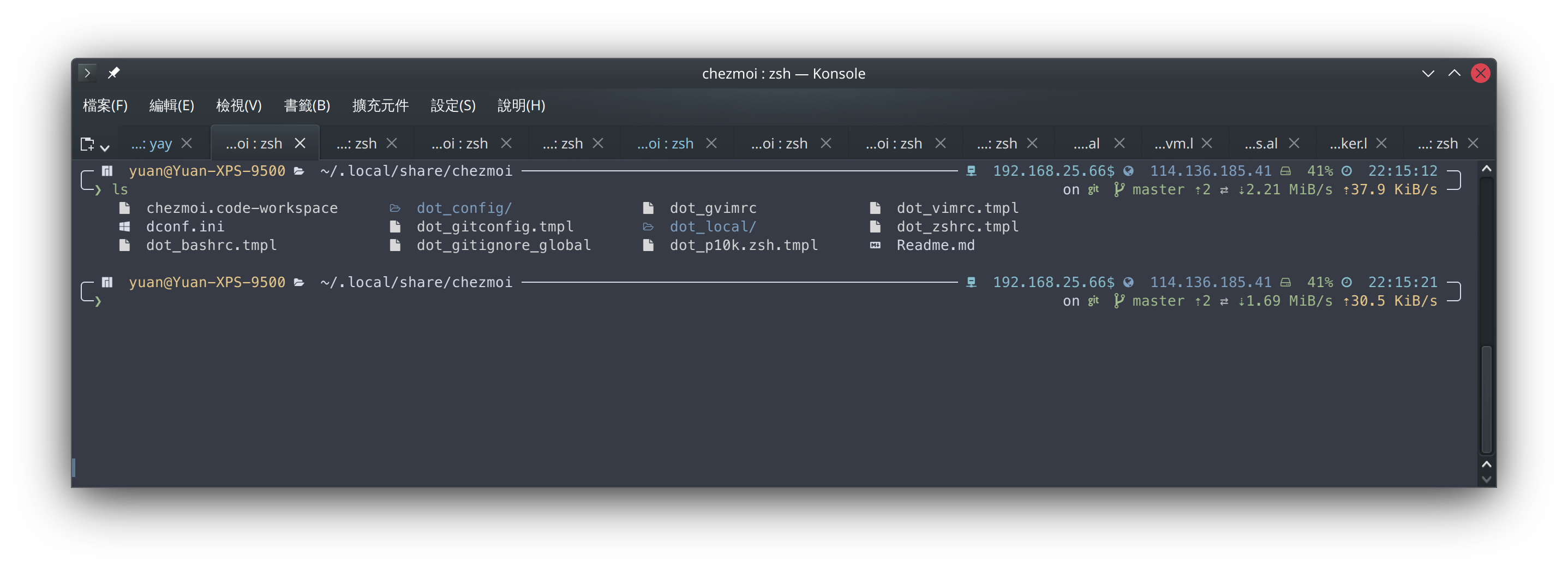
Task: Close the ...vm.l tab
Action: (x=1207, y=143)
